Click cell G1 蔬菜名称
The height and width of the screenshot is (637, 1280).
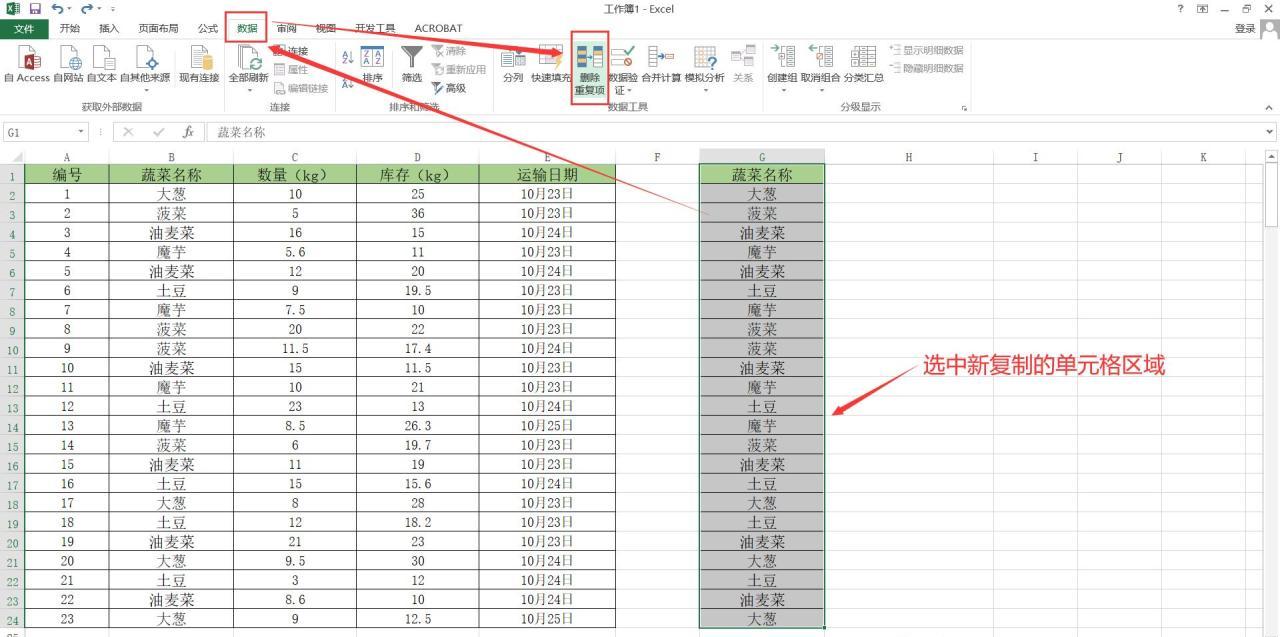point(762,175)
